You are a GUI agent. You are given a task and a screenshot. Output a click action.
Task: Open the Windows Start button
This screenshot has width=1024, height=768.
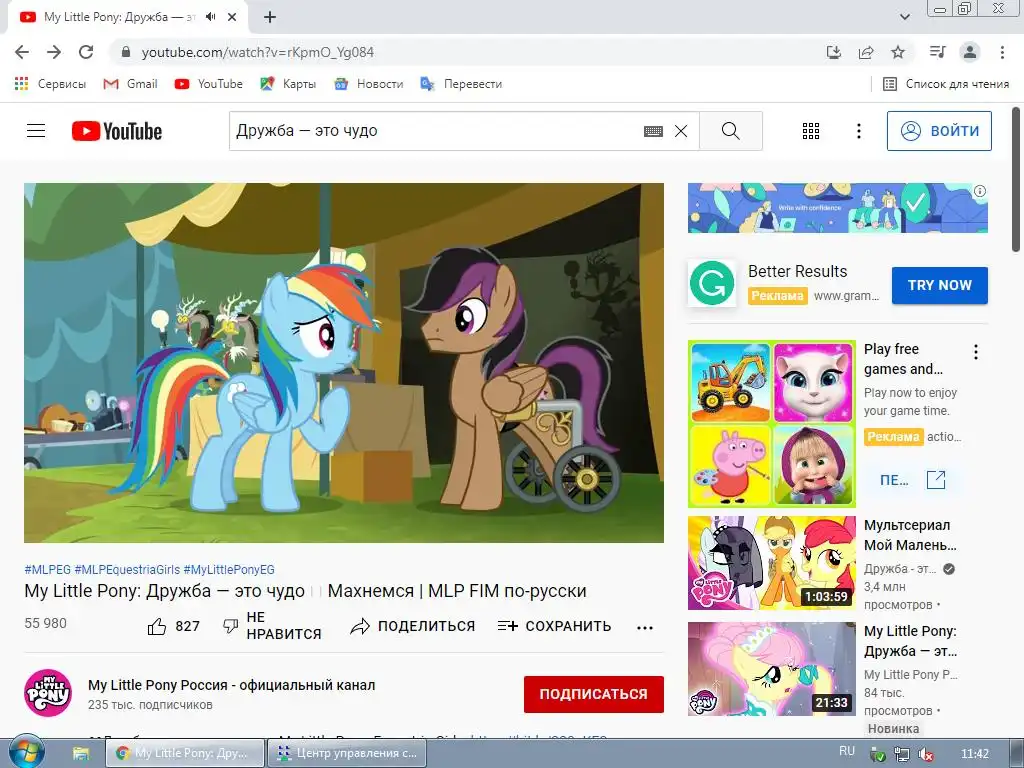[25, 753]
